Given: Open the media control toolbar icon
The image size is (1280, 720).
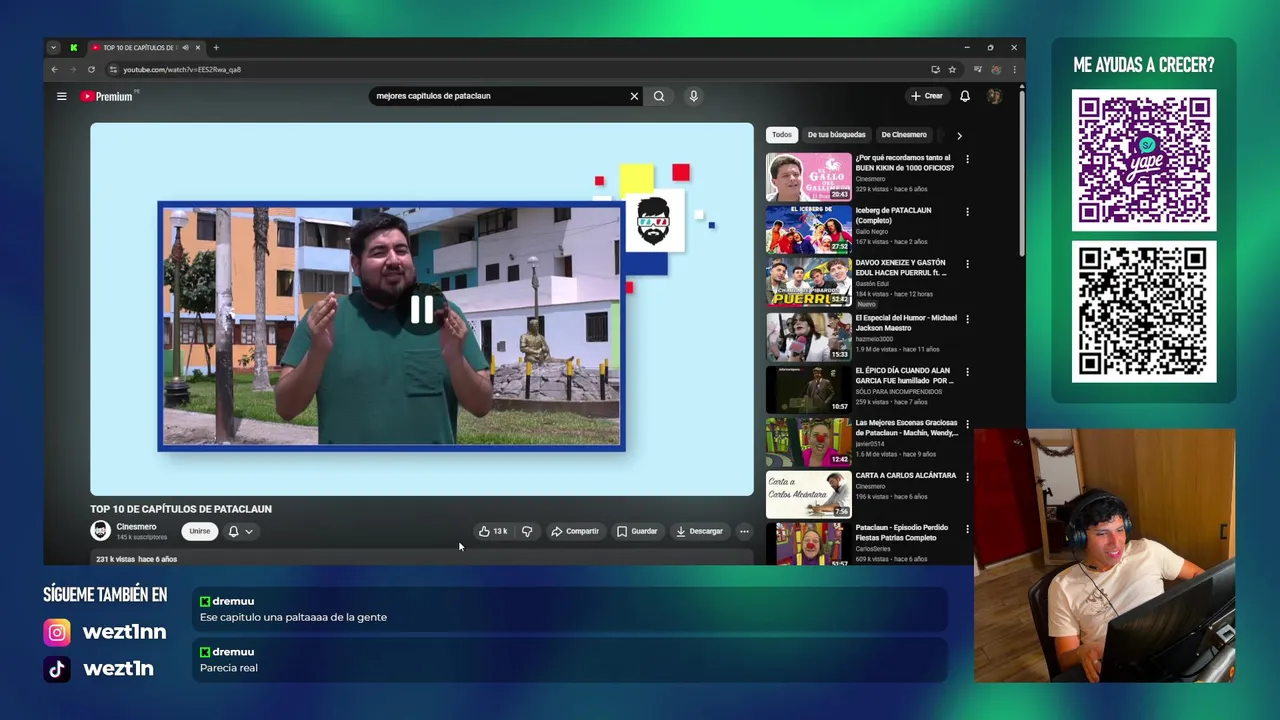Looking at the screenshot, I should pyautogui.click(x=978, y=69).
